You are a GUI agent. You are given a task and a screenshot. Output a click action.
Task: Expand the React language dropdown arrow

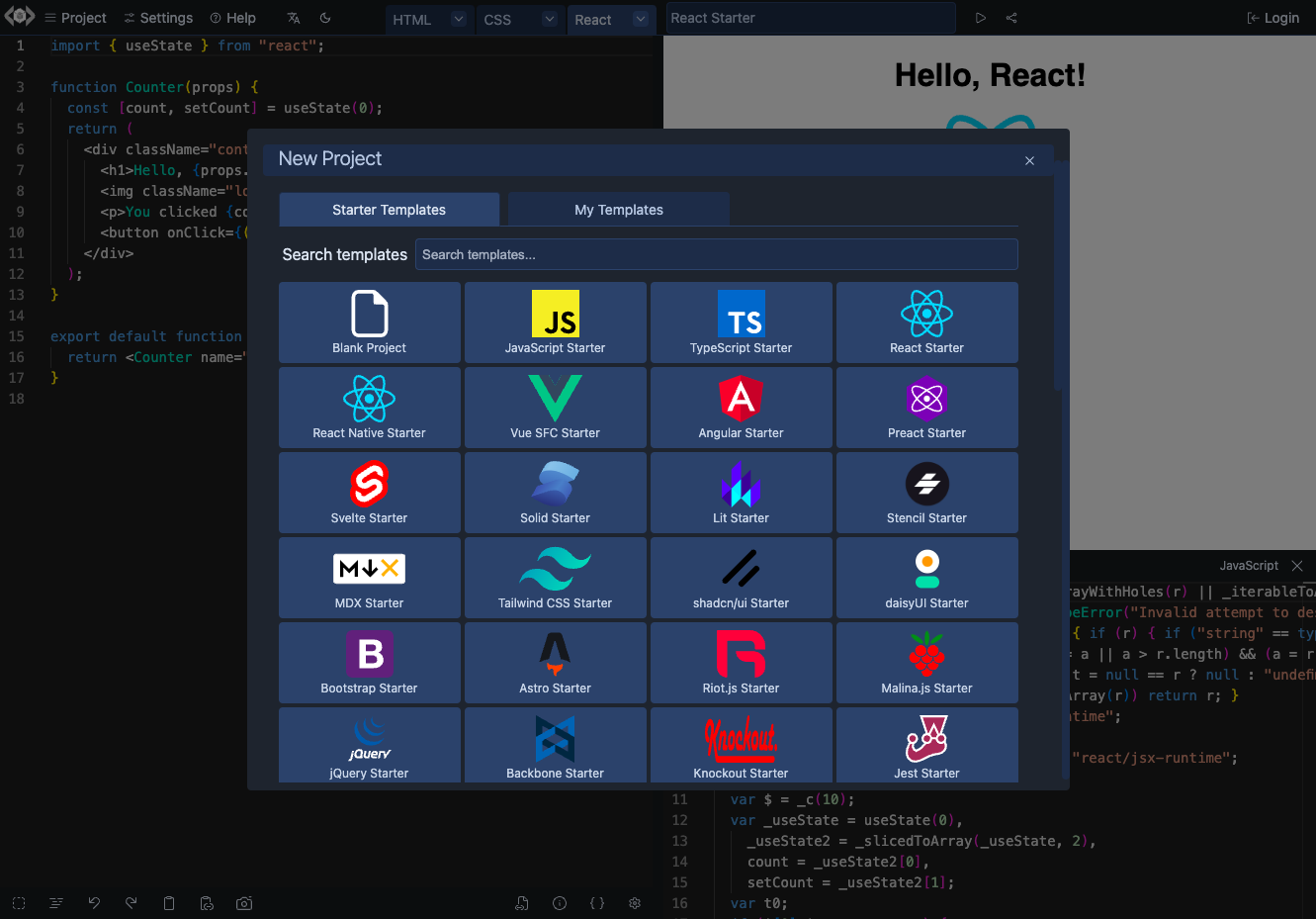(x=640, y=19)
